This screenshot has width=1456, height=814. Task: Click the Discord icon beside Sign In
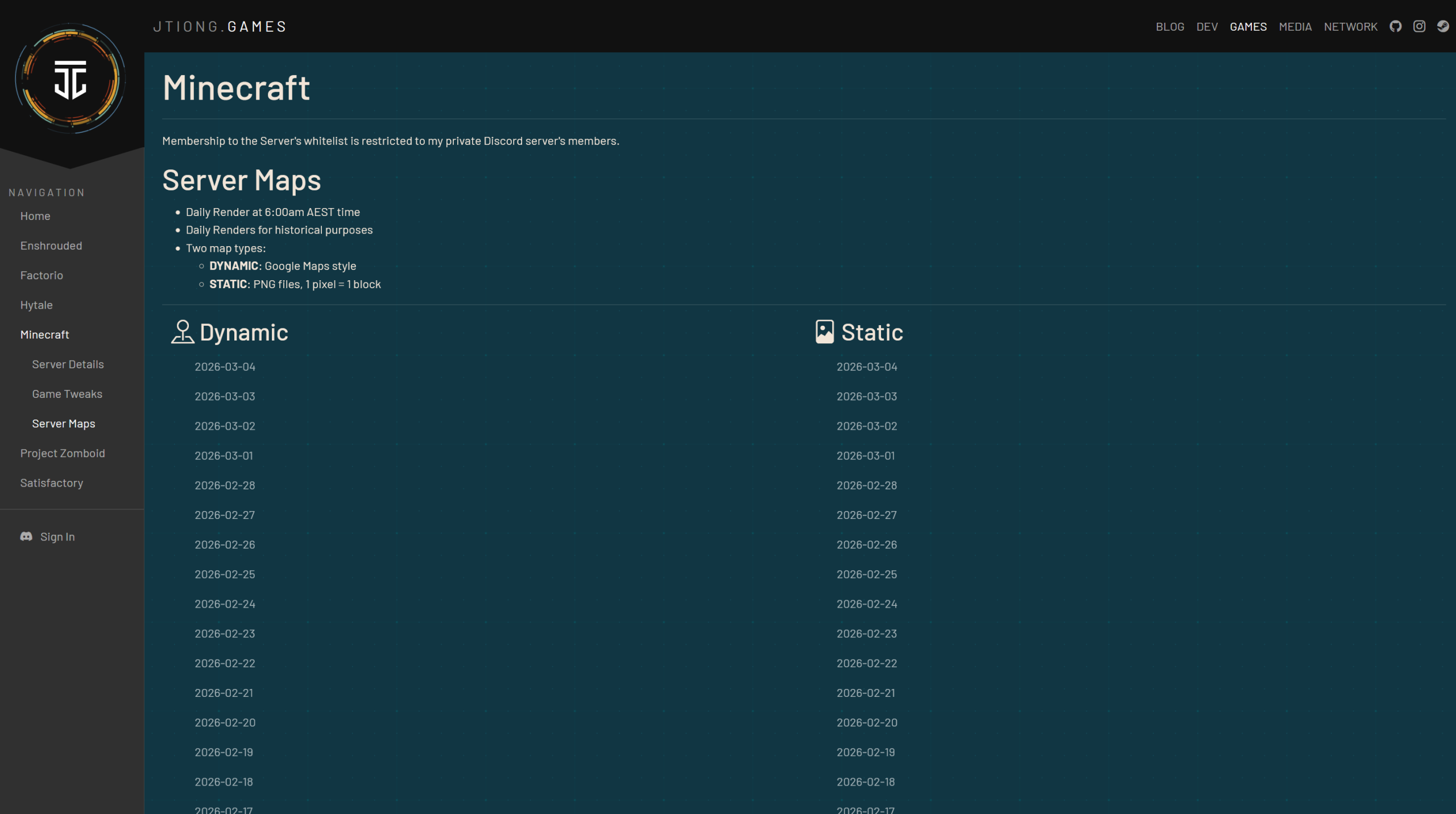click(26, 537)
